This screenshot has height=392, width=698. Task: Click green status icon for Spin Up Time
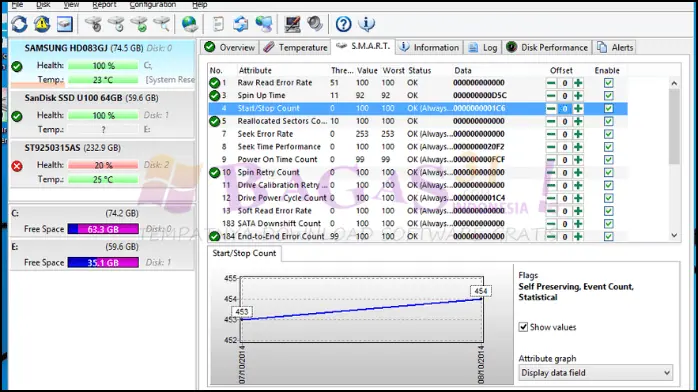pos(215,96)
